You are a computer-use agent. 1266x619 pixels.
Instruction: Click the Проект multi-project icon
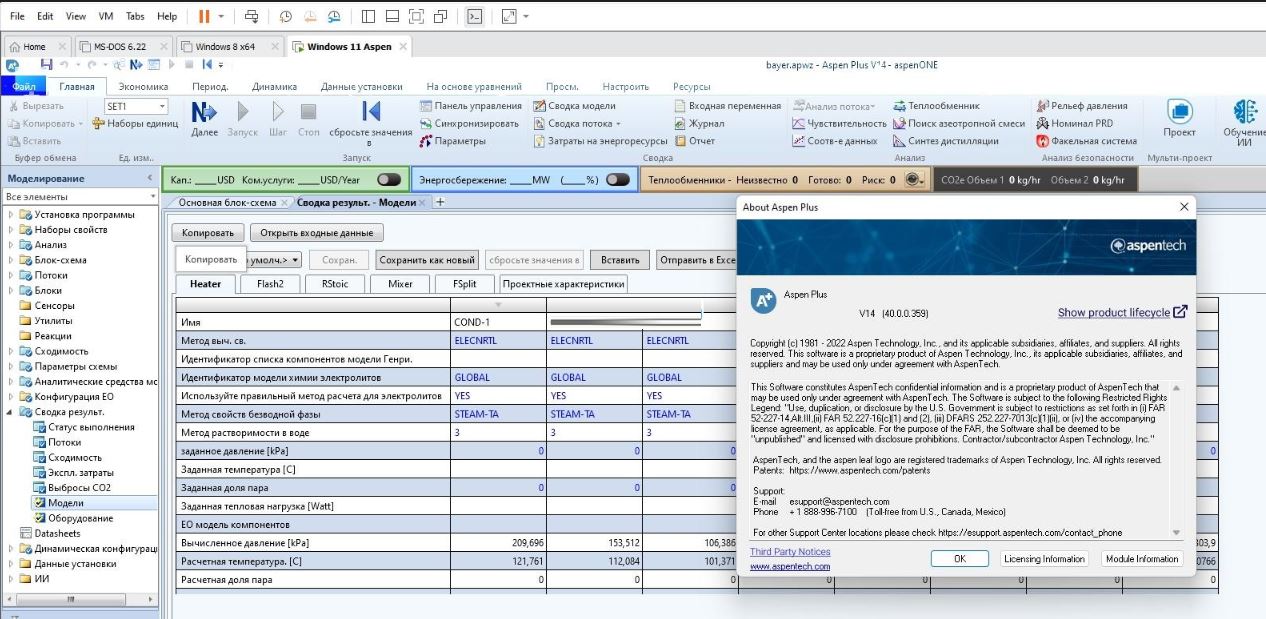1179,112
